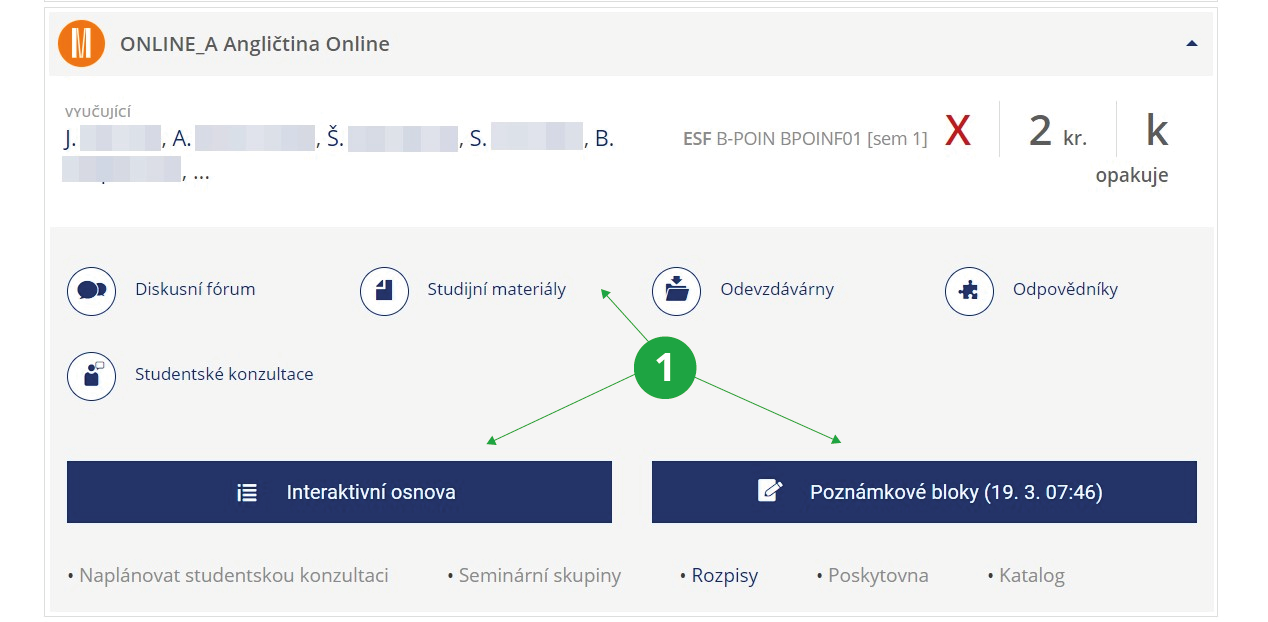
Task: Click the orange M course logo icon
Action: tap(82, 44)
